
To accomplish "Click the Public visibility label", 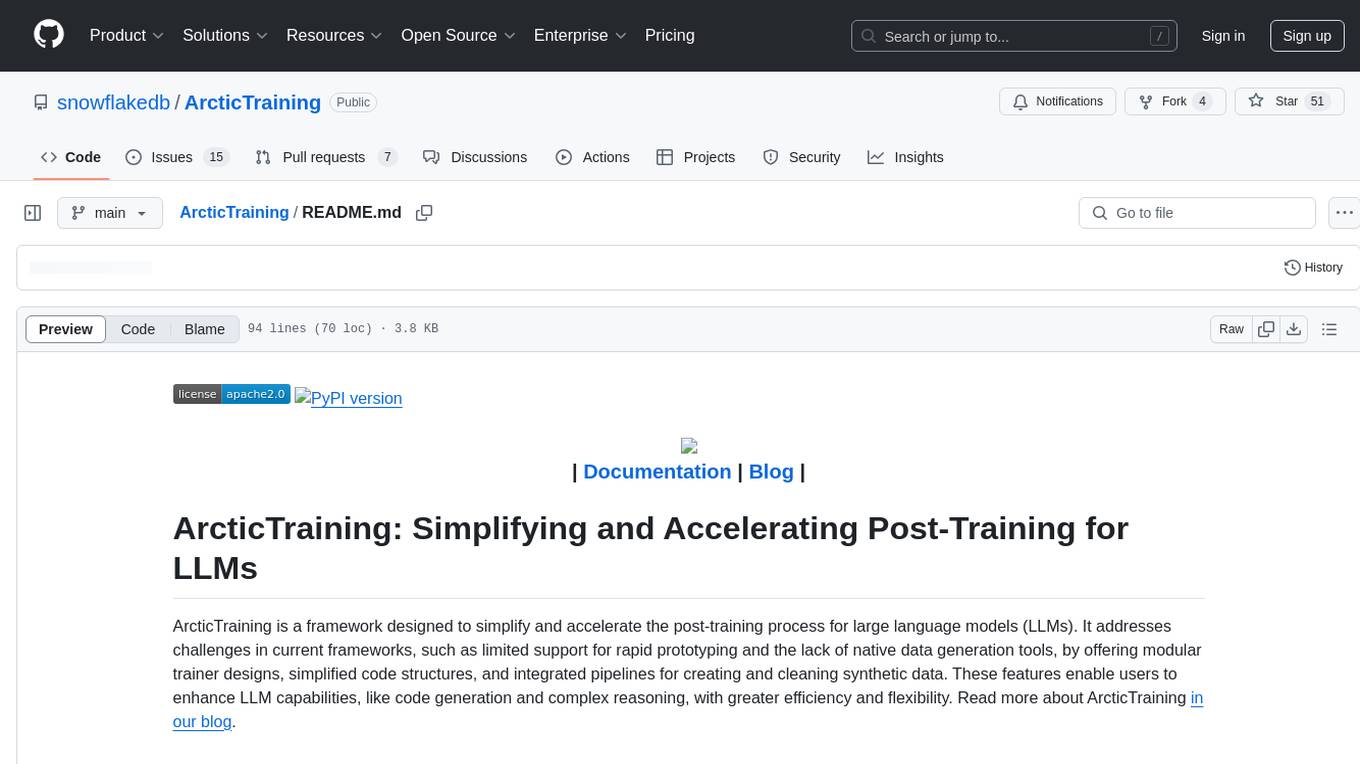I will [353, 102].
